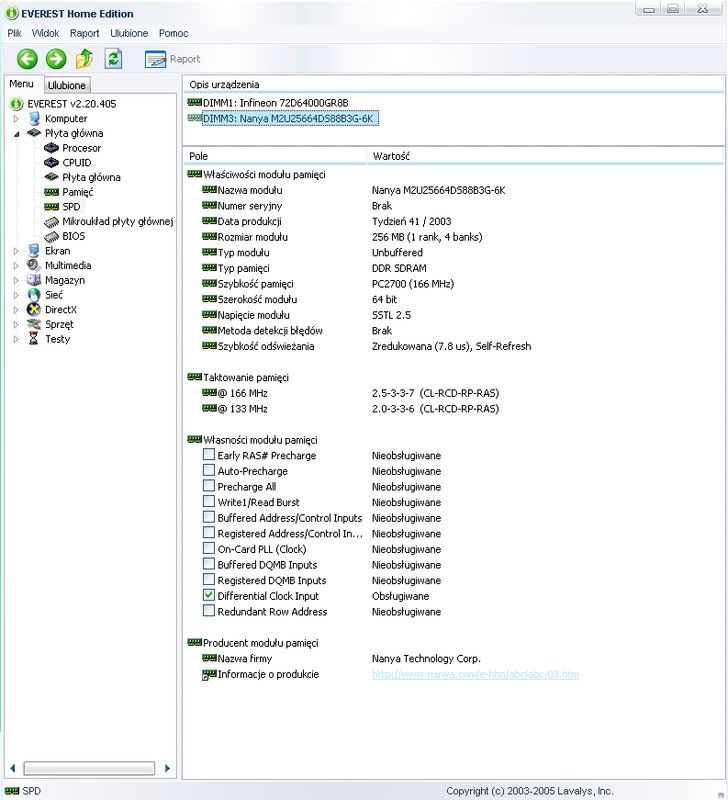Expand the Komputer tree node
The image size is (728, 800).
tap(16, 119)
